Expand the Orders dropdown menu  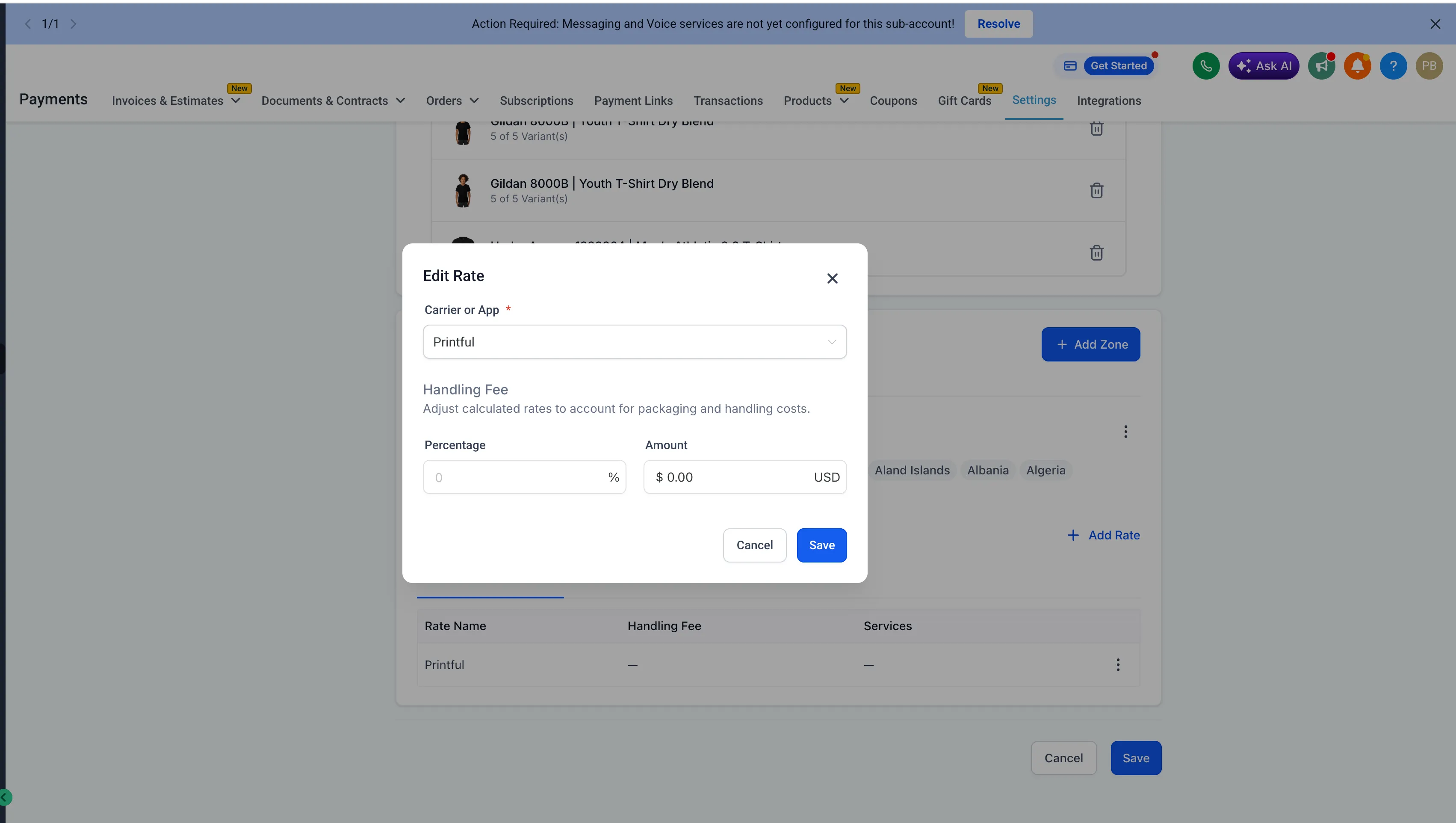452,101
